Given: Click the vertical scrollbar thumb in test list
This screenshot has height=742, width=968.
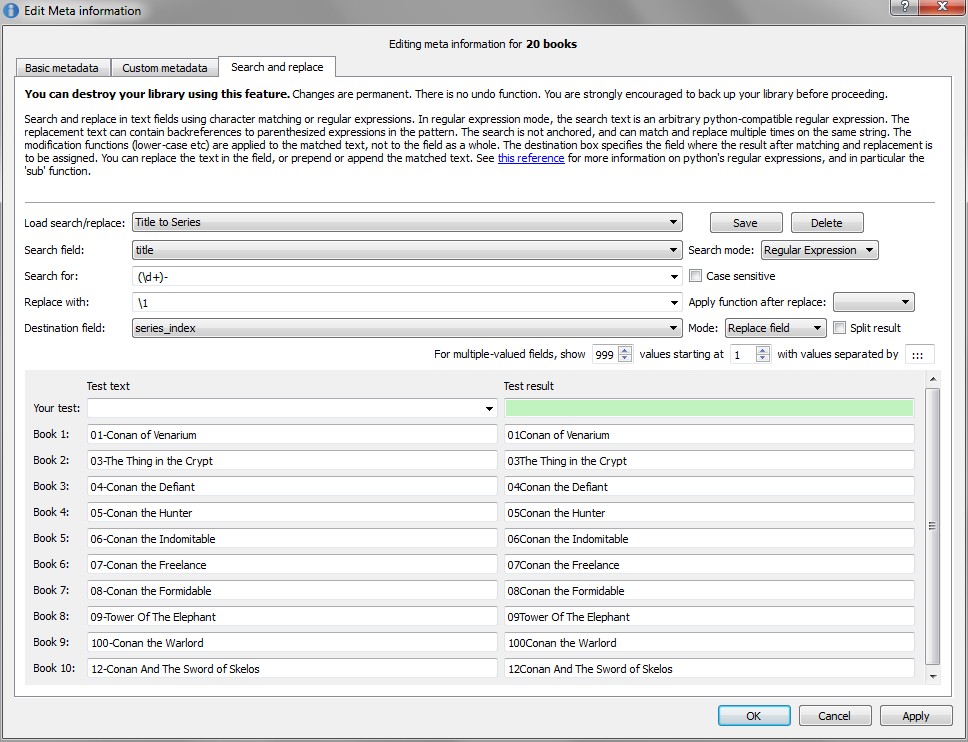Looking at the screenshot, I should [x=932, y=526].
